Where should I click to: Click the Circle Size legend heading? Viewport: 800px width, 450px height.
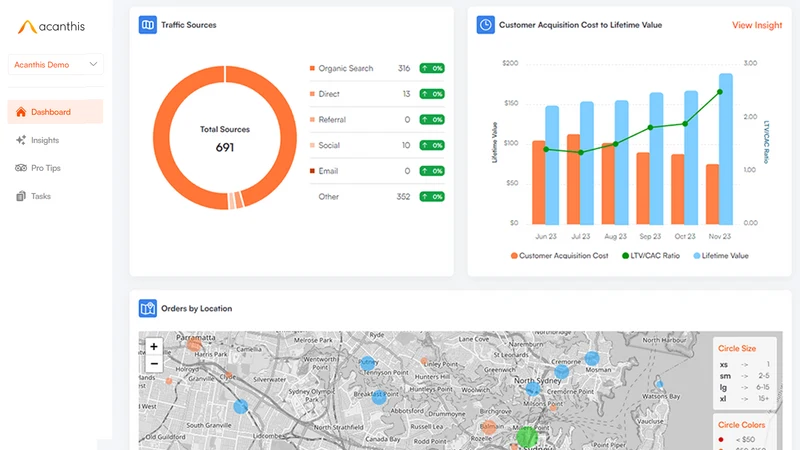737,348
